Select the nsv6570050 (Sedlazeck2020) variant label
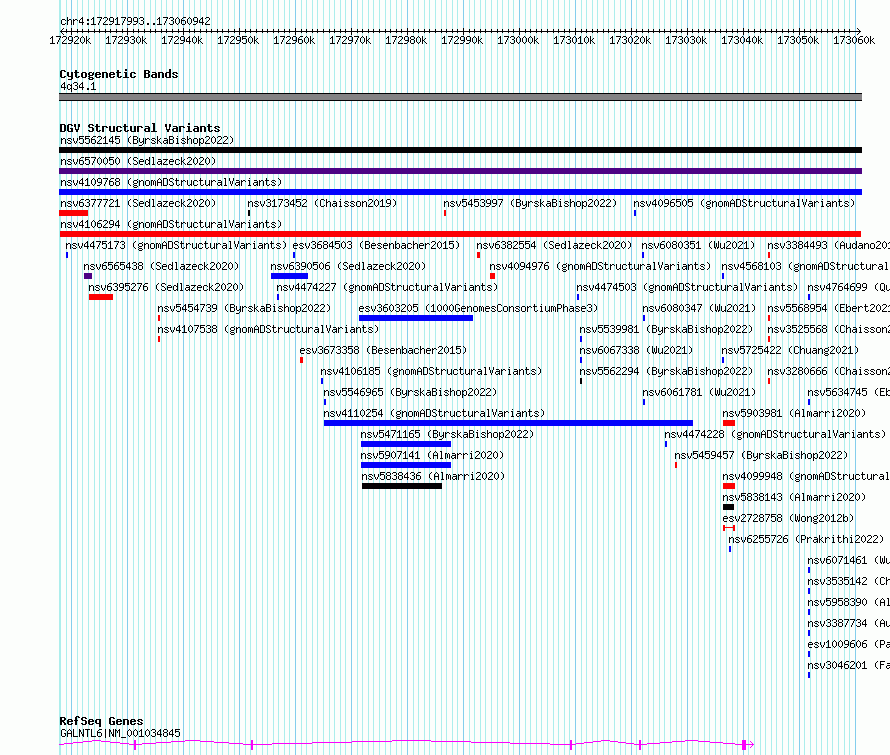 (x=138, y=161)
